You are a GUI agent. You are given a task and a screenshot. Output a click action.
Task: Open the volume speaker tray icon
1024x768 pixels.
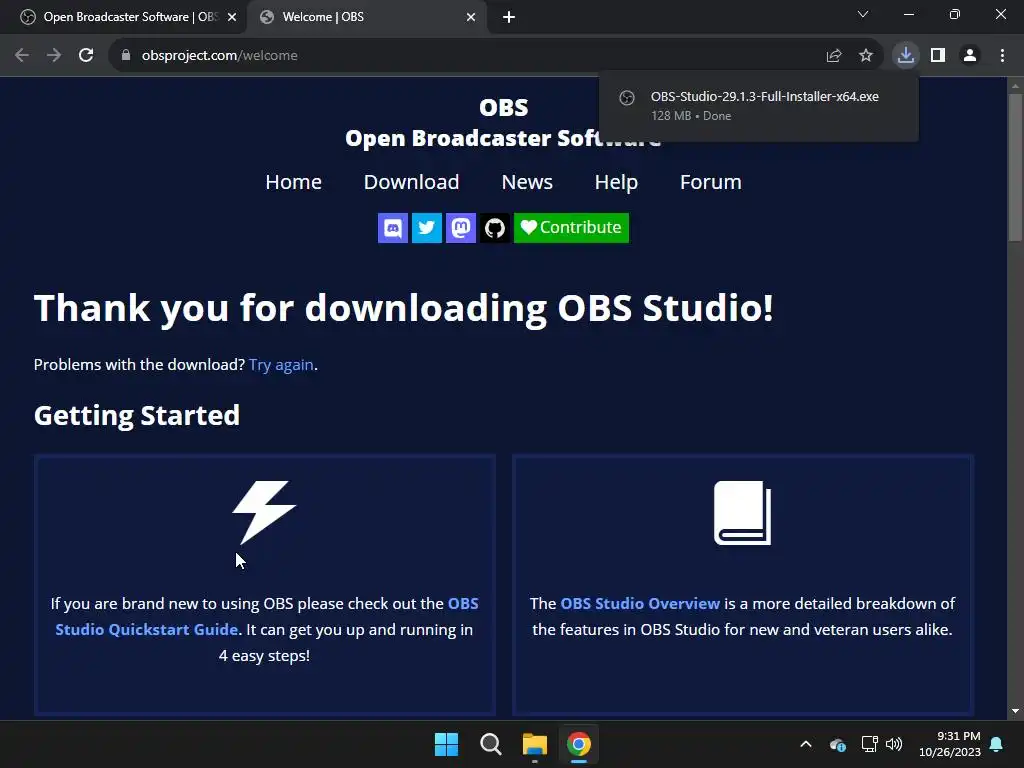894,744
